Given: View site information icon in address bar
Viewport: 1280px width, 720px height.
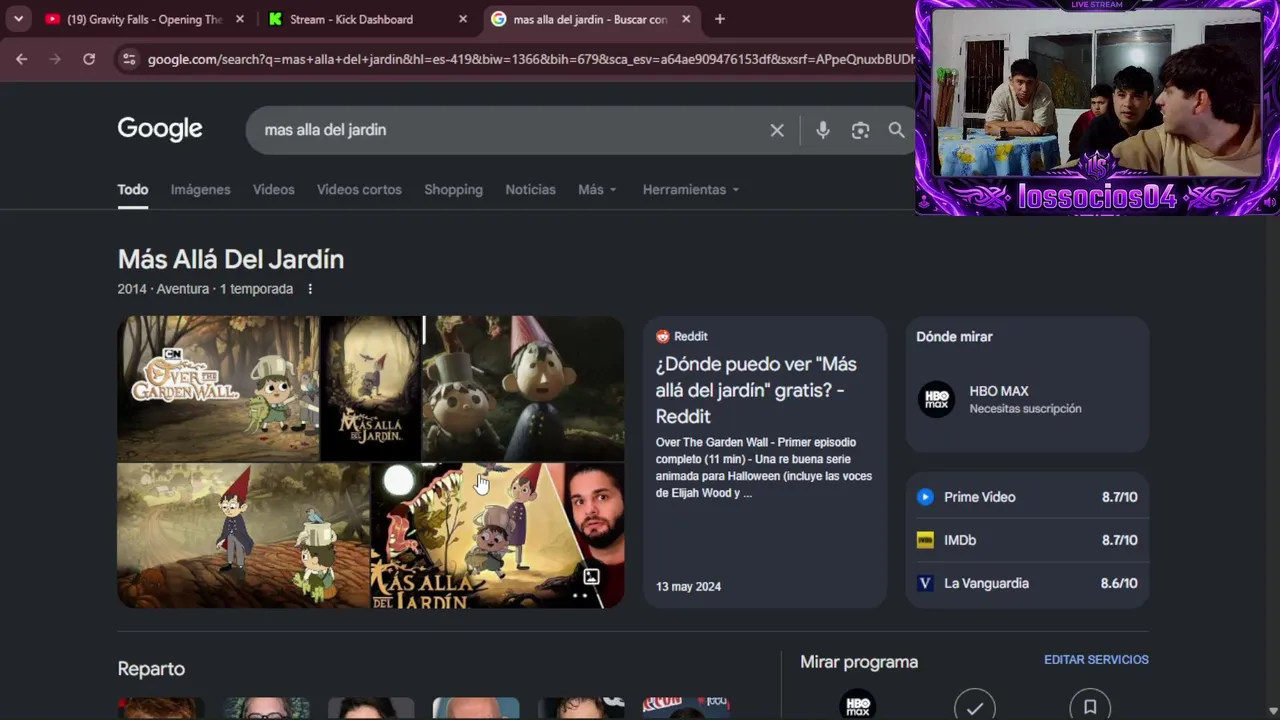Looking at the screenshot, I should coord(128,59).
